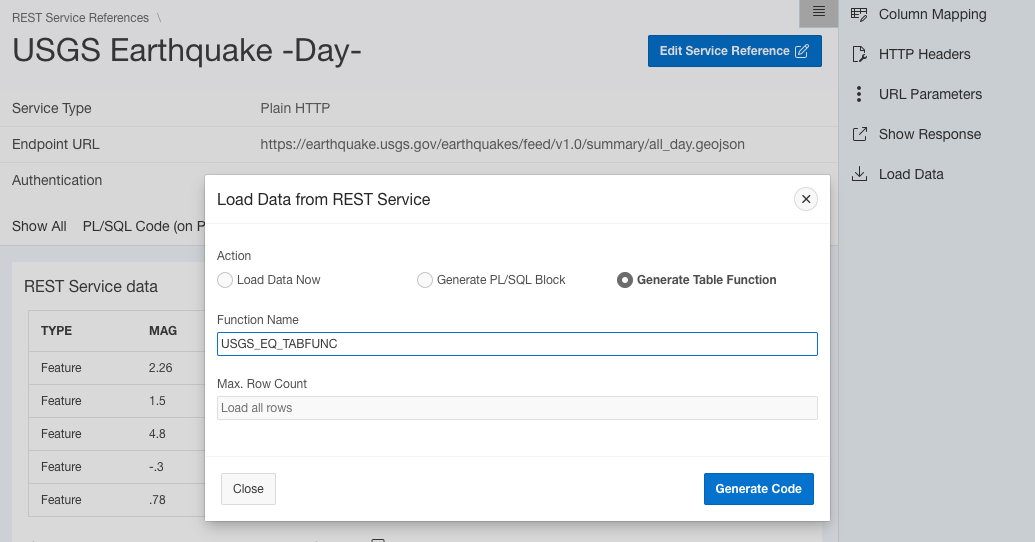Click the HTTP Headers document icon
This screenshot has height=542, width=1035.
point(859,54)
